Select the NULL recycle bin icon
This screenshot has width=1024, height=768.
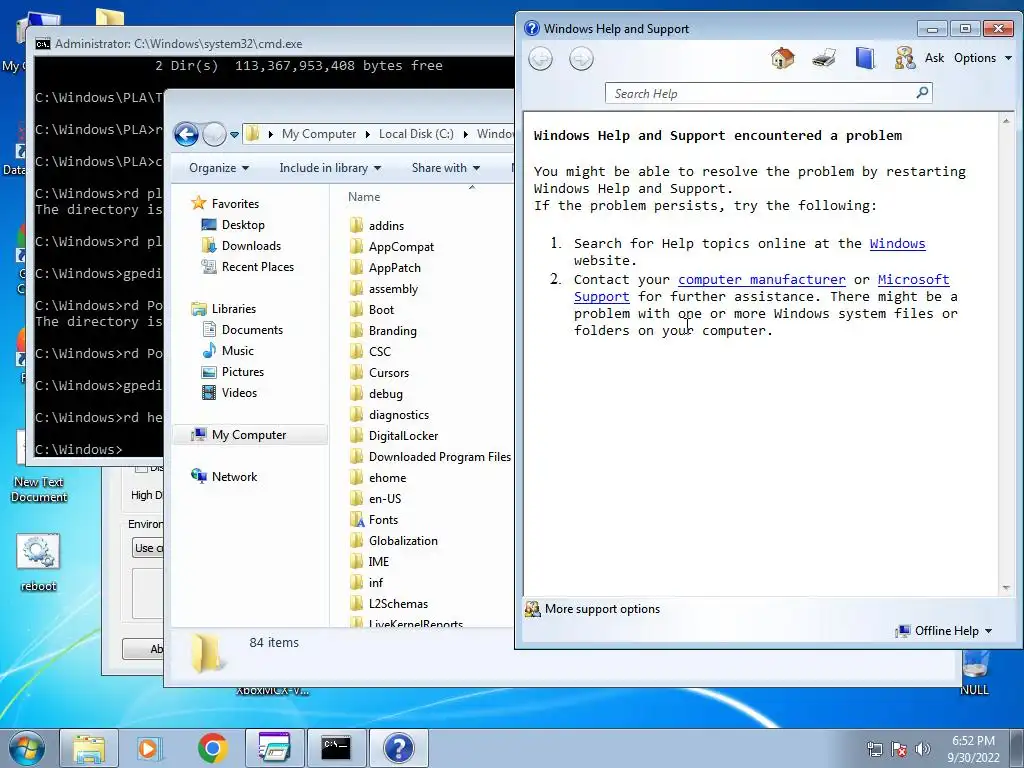(x=974, y=673)
